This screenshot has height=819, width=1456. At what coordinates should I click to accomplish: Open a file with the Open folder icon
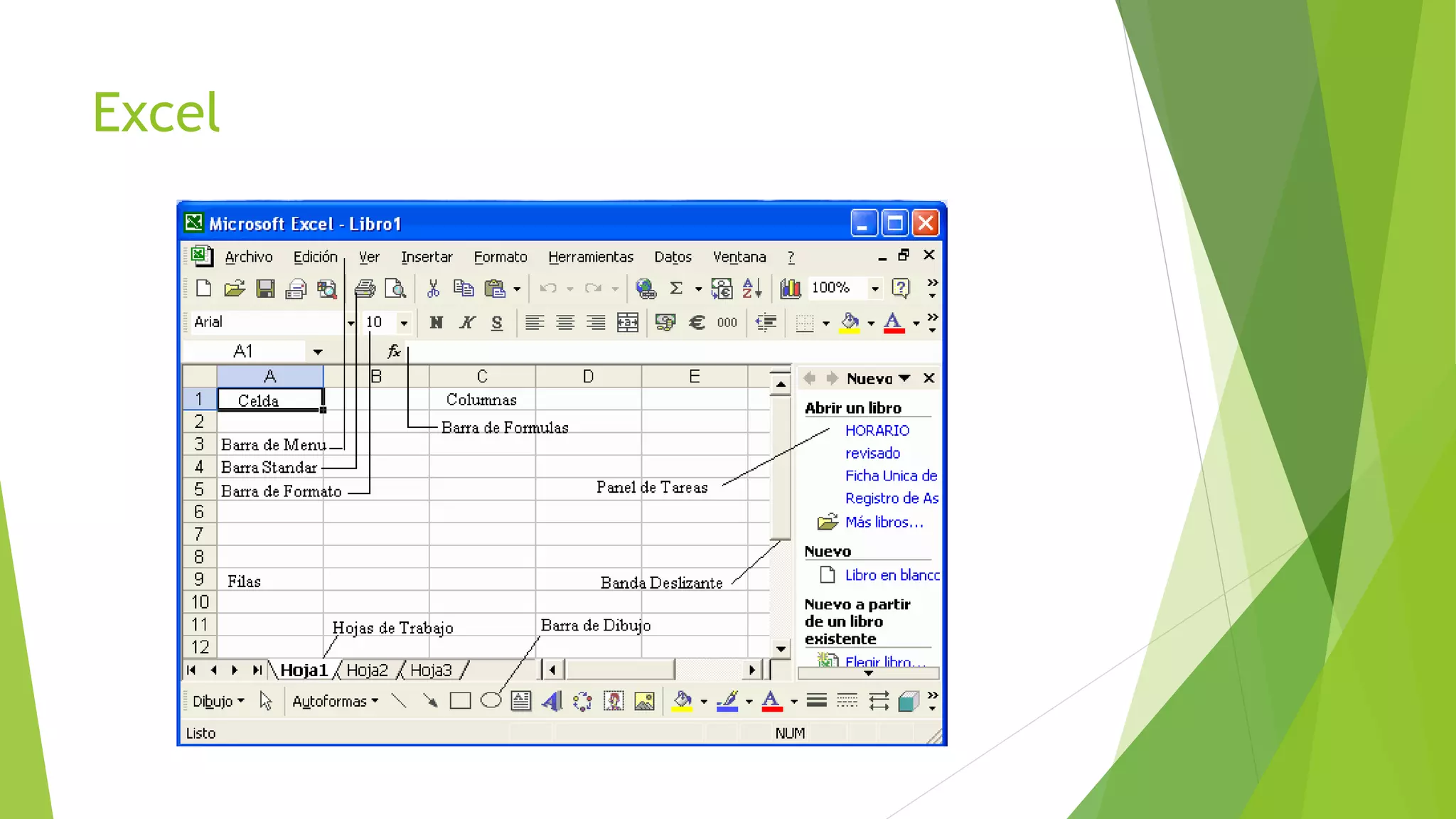[x=234, y=288]
